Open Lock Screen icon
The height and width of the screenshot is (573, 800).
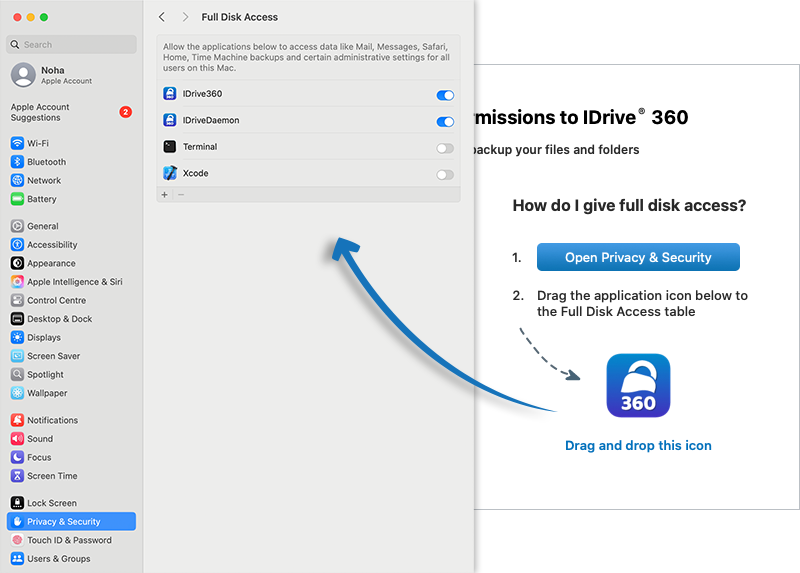point(17,503)
